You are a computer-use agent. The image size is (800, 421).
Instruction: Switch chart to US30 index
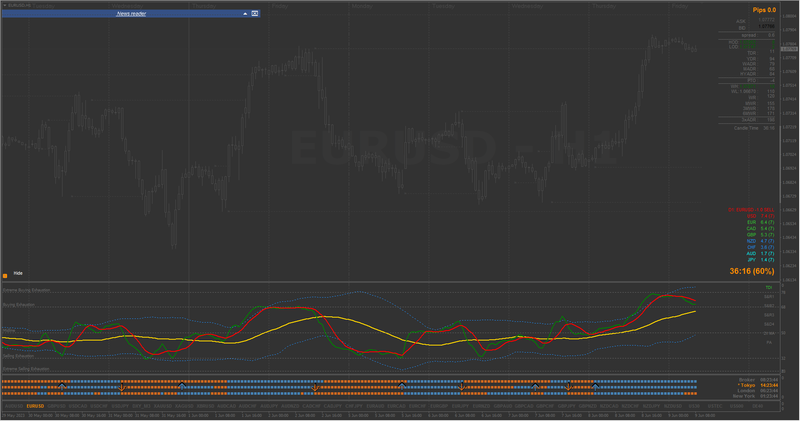[694, 406]
